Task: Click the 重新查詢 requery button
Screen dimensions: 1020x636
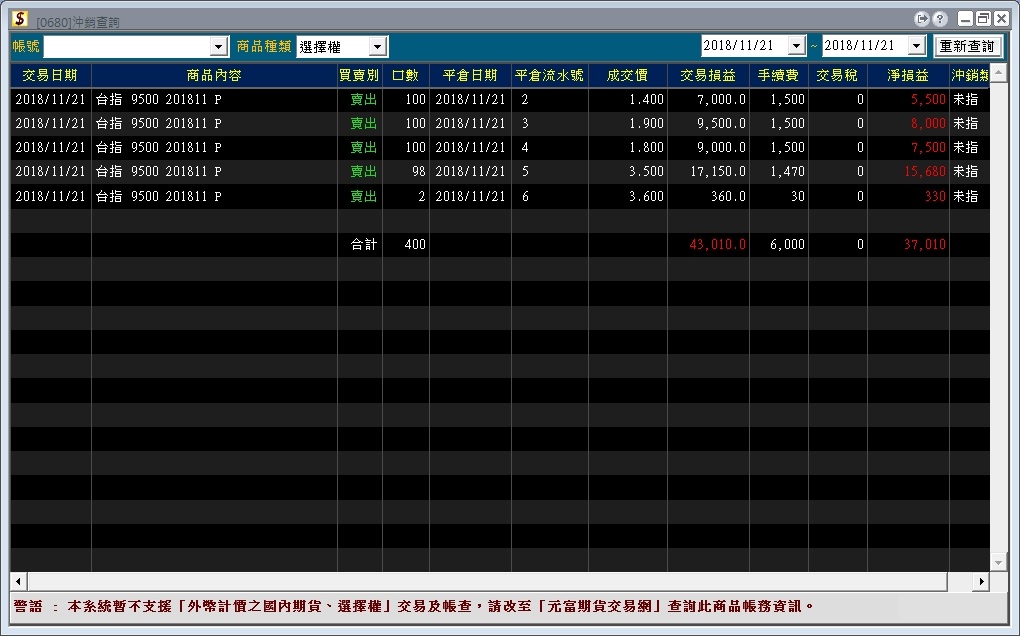Action: [x=967, y=46]
